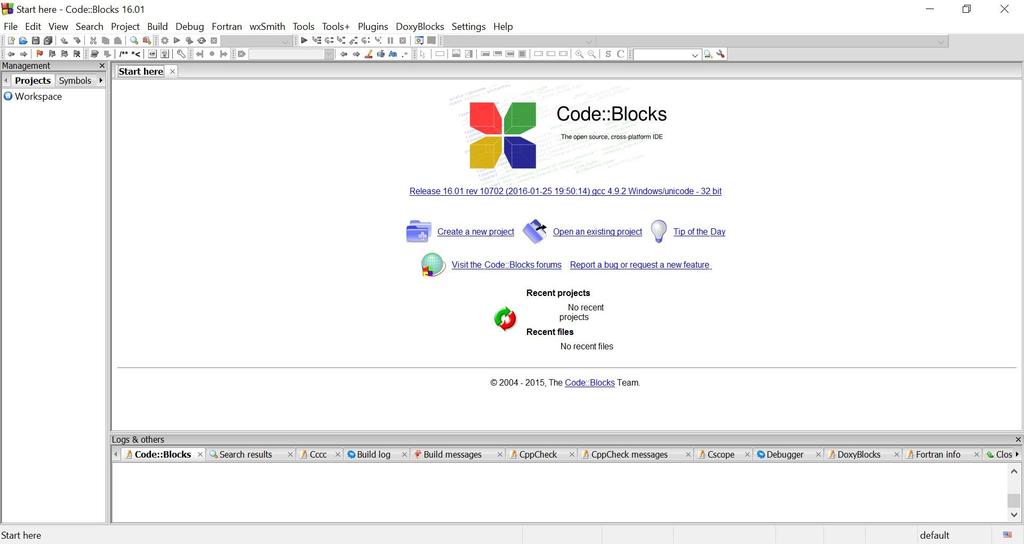Open the DoxyBlocks menu
Image resolution: width=1024 pixels, height=544 pixels.
tap(419, 26)
